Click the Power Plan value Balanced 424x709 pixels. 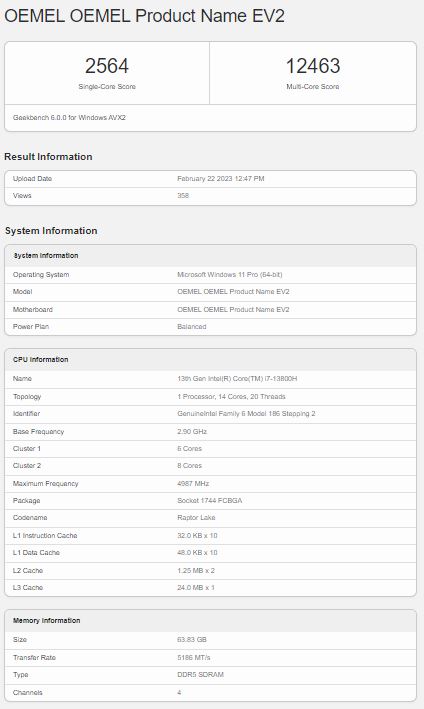(x=192, y=326)
